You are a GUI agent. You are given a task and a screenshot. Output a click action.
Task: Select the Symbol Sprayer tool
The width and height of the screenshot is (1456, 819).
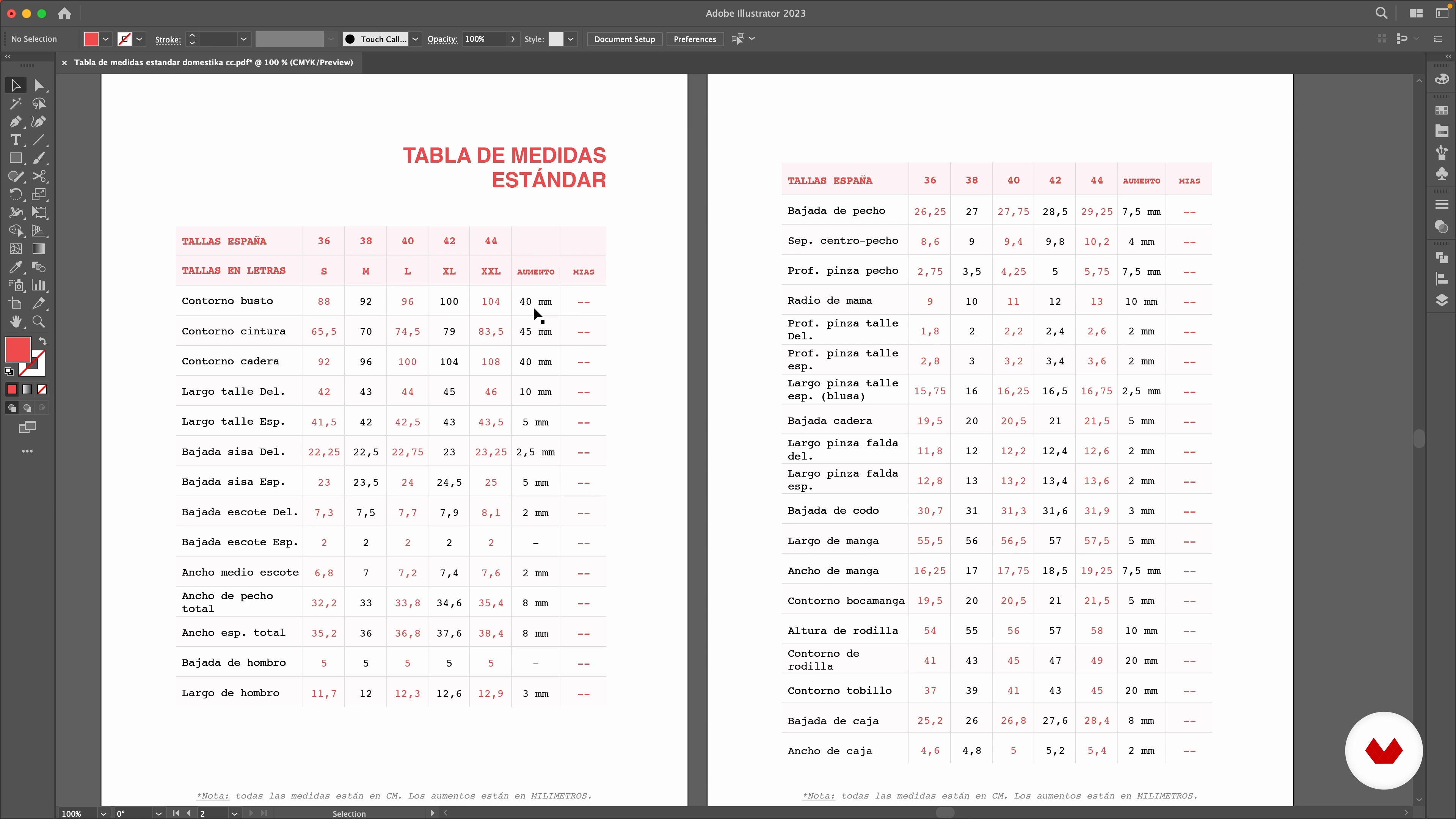(16, 285)
